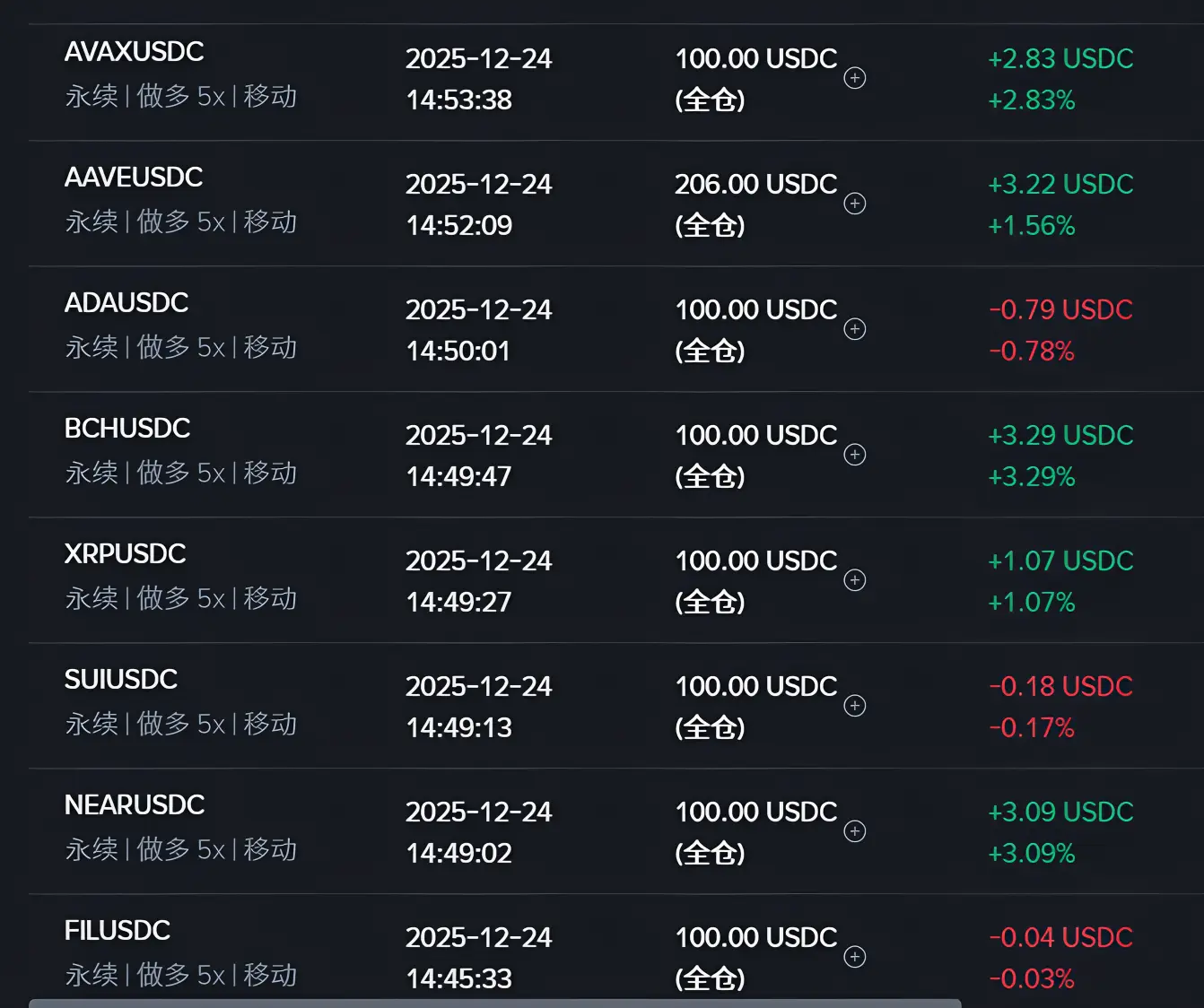Click the 206.00 USDC margin amount
1204x1008 pixels.
point(755,185)
